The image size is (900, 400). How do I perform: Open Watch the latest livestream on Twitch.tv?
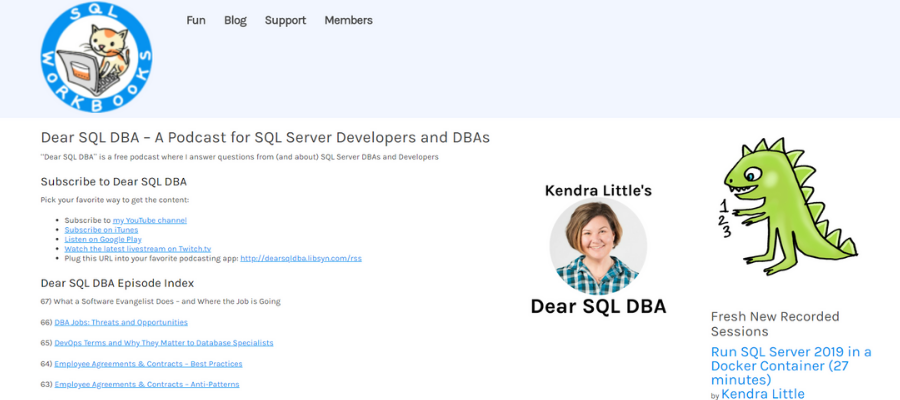[138, 248]
